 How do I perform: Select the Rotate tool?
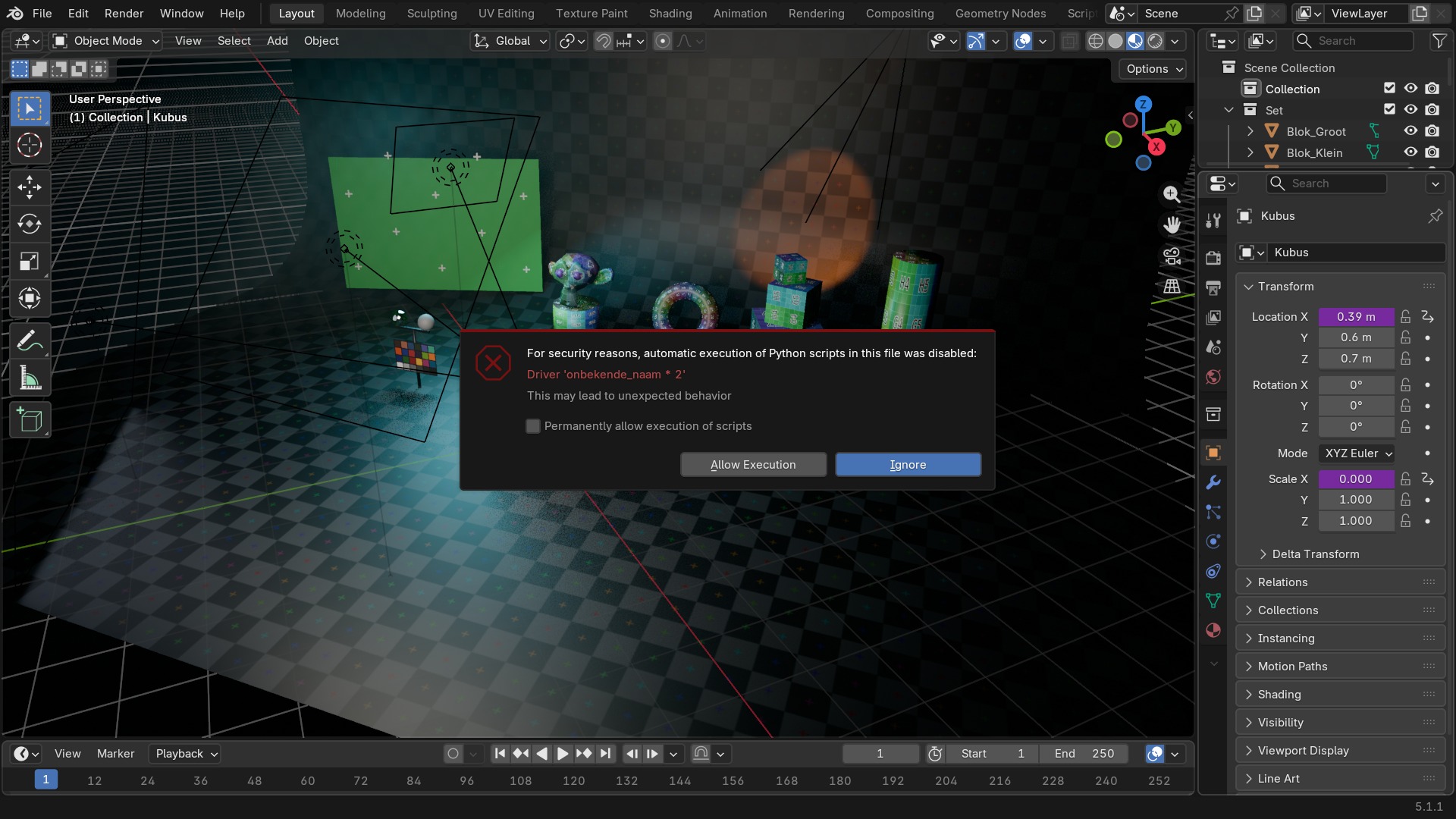[x=30, y=224]
